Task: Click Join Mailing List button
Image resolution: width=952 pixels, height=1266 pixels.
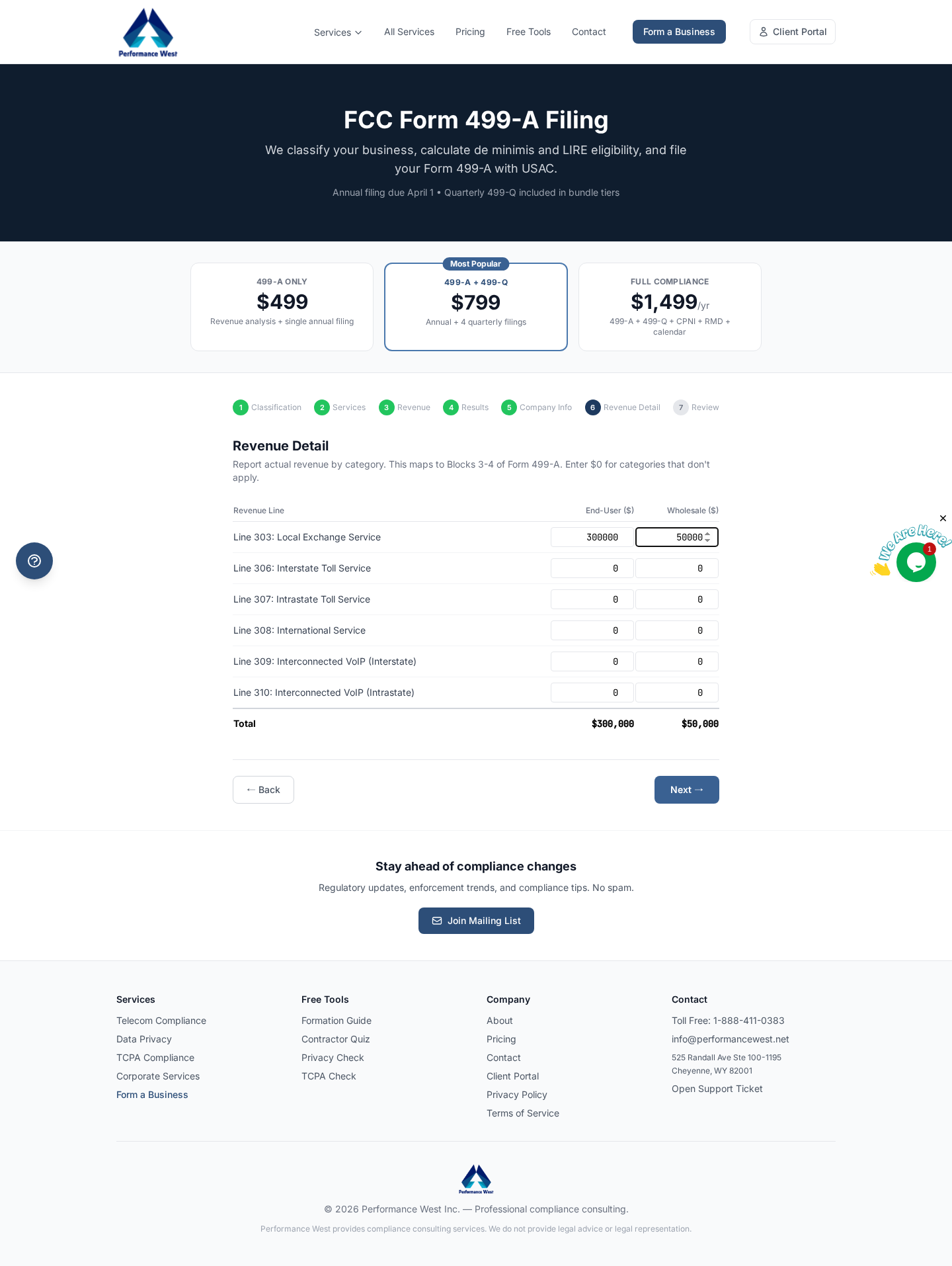Action: coord(476,921)
